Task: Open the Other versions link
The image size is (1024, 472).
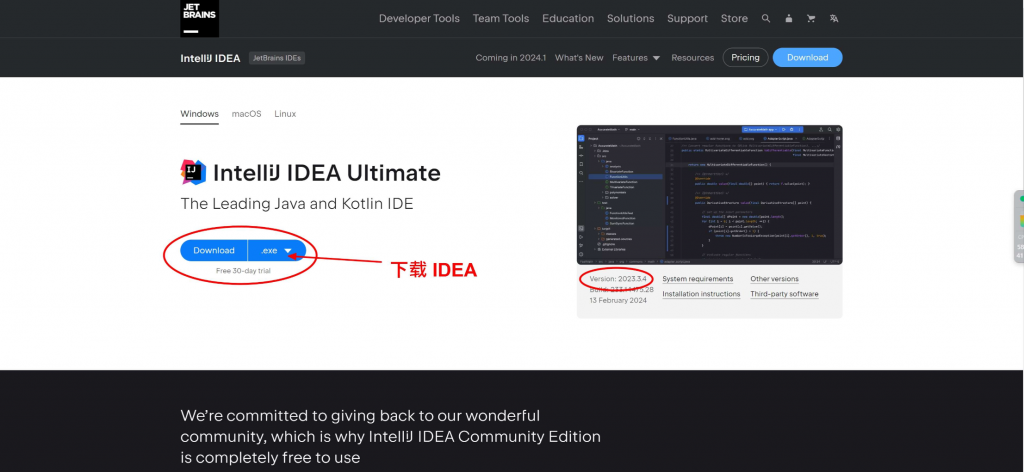Action: click(775, 279)
